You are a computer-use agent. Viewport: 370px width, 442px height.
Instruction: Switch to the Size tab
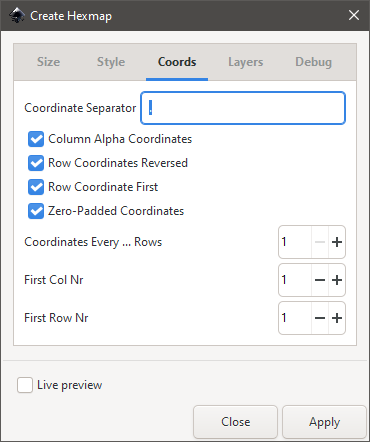(x=49, y=62)
